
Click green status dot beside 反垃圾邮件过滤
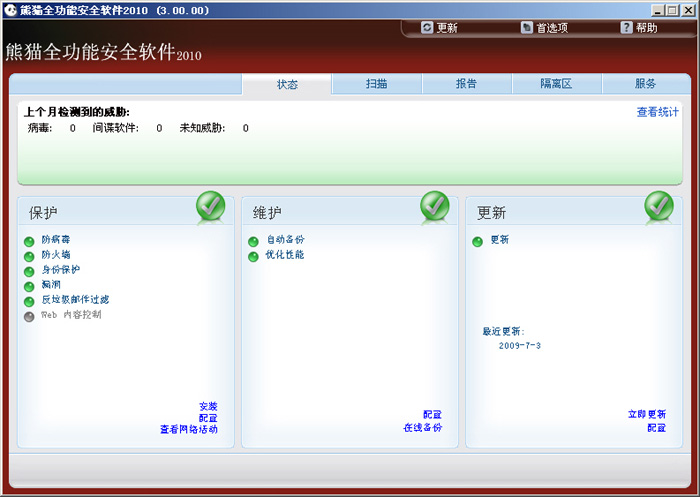29,301
